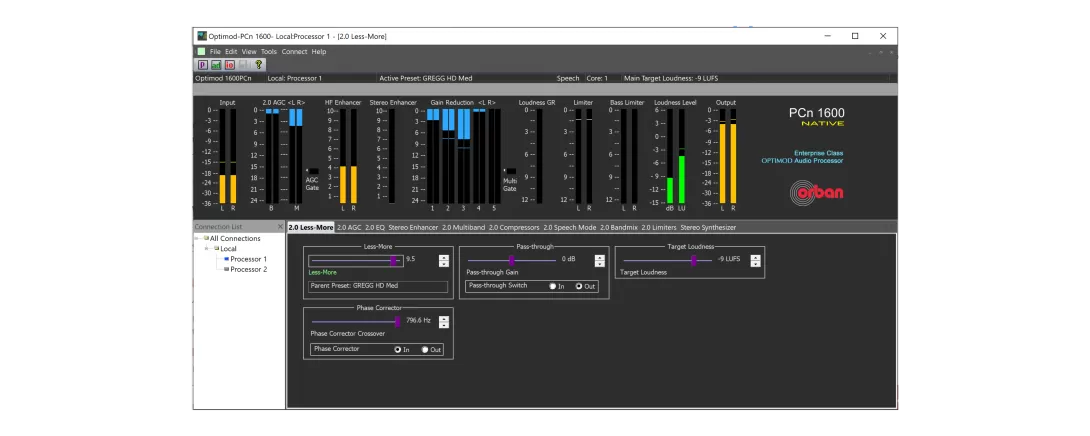Switch Pass-through Switch to In

[553, 286]
